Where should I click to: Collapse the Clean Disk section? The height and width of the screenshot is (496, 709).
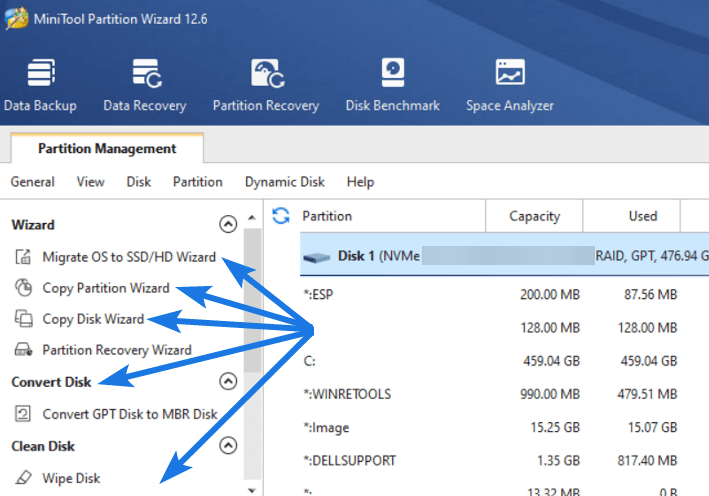[x=228, y=445]
